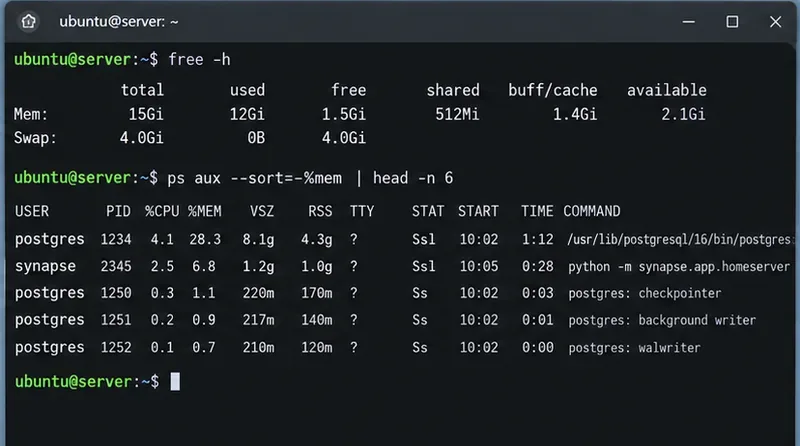This screenshot has height=446, width=800.
Task: Click the /usr/lib/postgresql/16/bin/postgres command path
Action: point(679,239)
